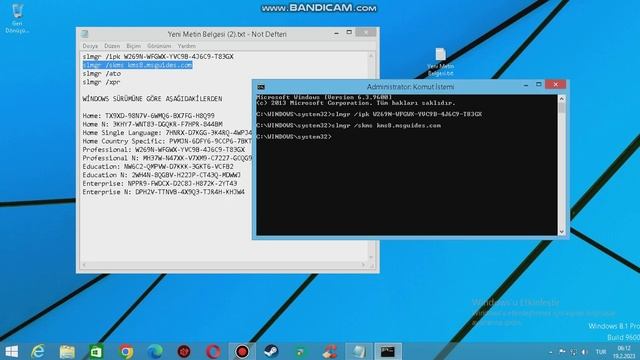Open volume speaker tray icon
Screen dimensions: 640x360
click(x=584, y=352)
